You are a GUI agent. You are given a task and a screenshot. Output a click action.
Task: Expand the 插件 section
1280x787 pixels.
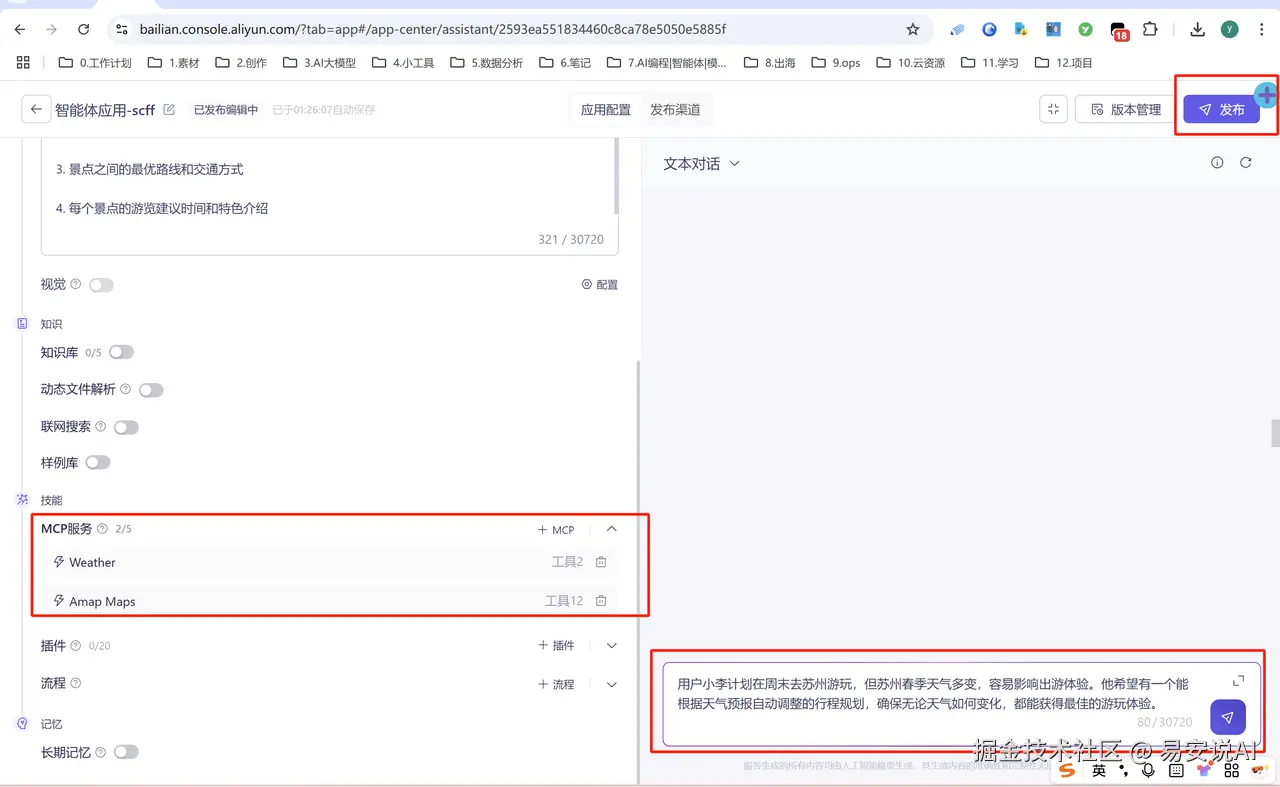tap(612, 646)
